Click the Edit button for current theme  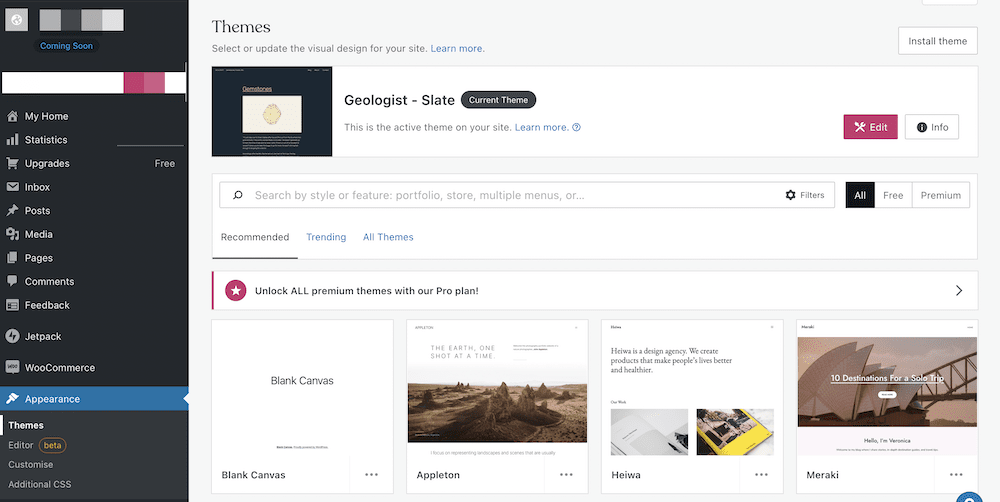click(871, 127)
